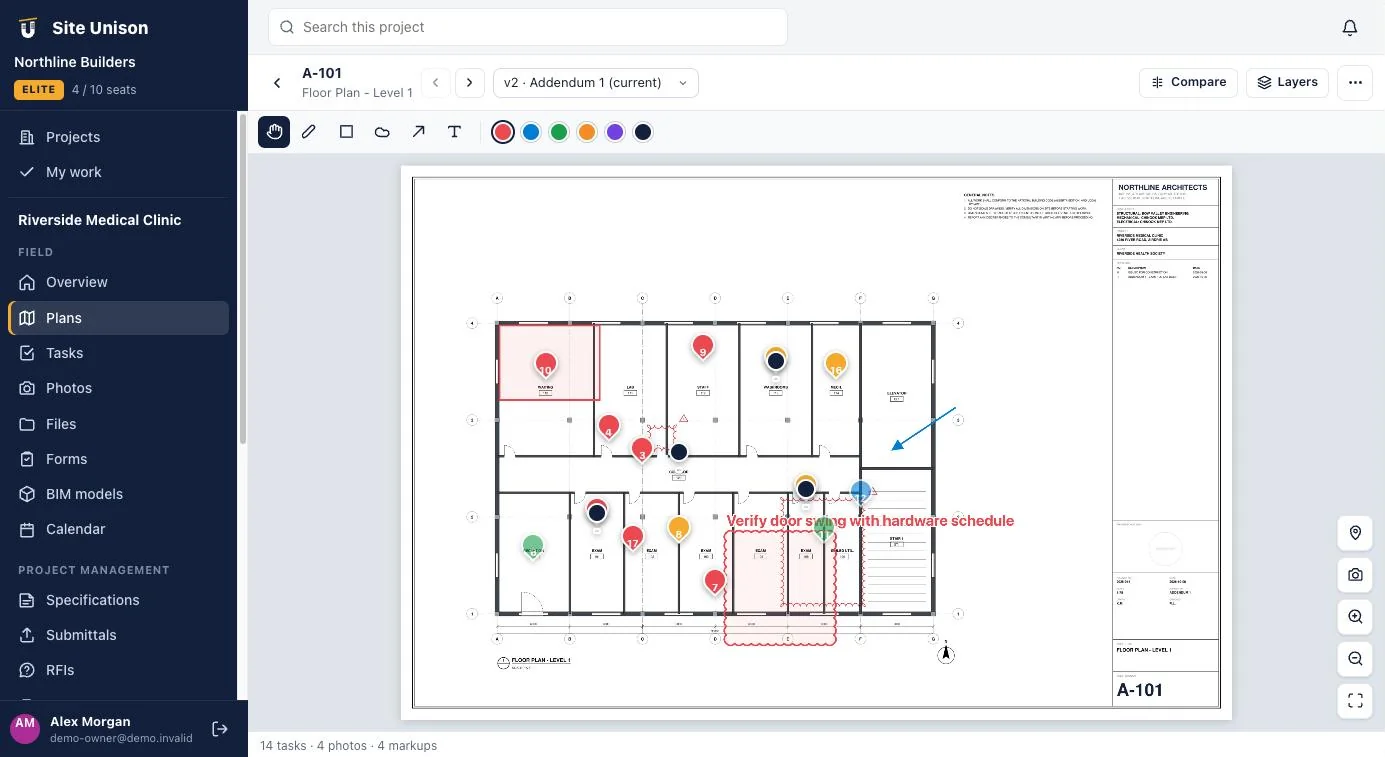This screenshot has width=1385, height=757.
Task: Open the version v2 Addendum 1 dropdown
Action: click(596, 83)
